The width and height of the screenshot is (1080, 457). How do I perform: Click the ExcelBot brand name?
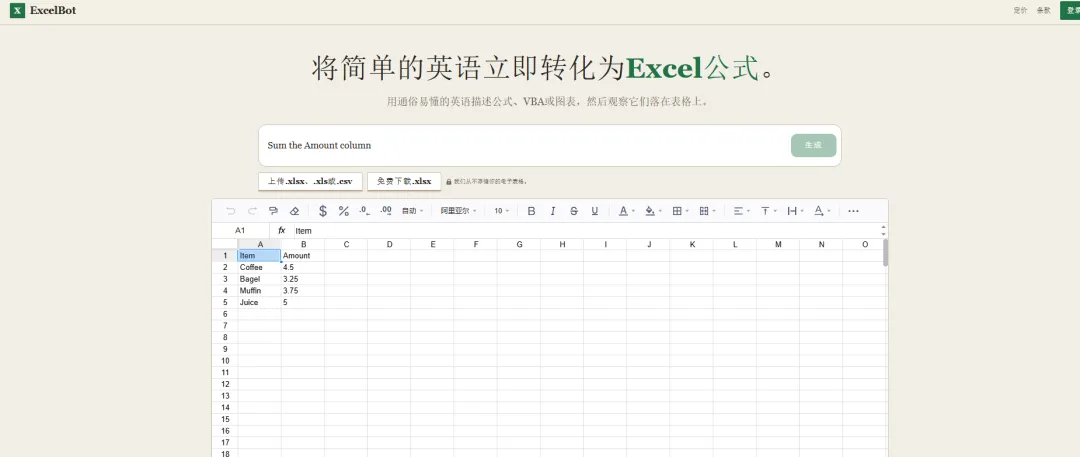coord(53,10)
